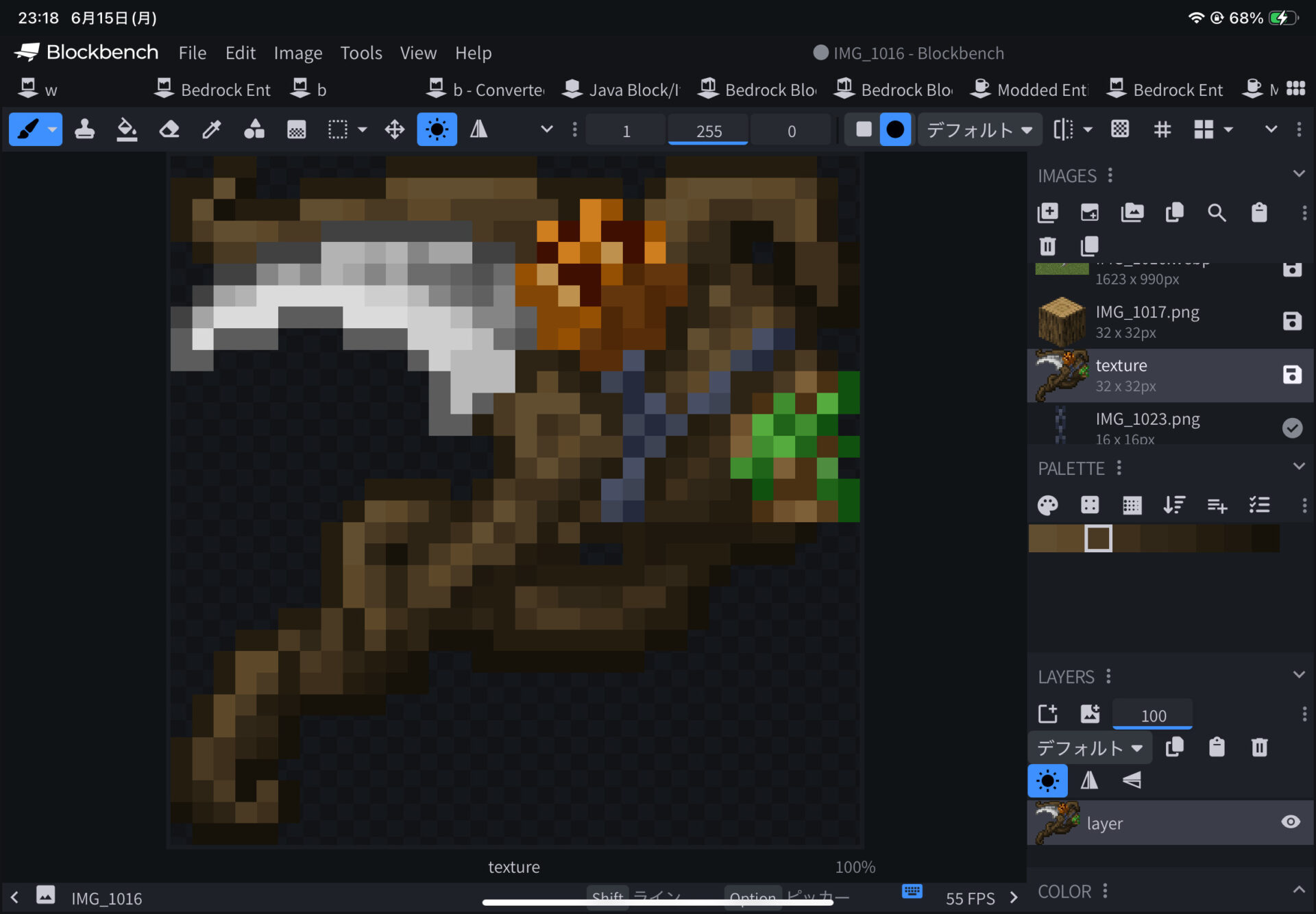Image resolution: width=1316 pixels, height=914 pixels.
Task: Select the Draw Shape tool
Action: [x=254, y=129]
